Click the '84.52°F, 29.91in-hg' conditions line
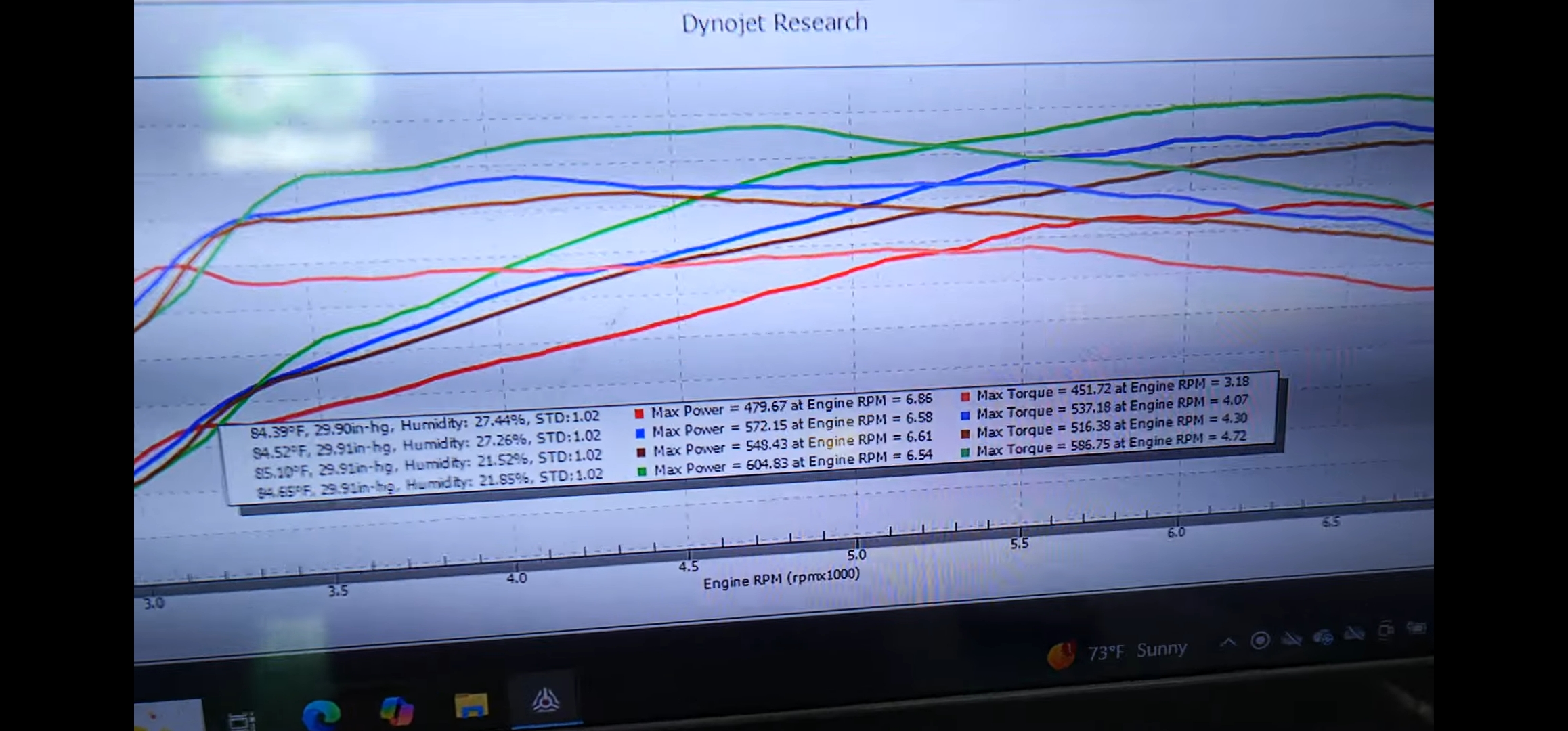Screen dimensions: 1568x731 tap(427, 445)
